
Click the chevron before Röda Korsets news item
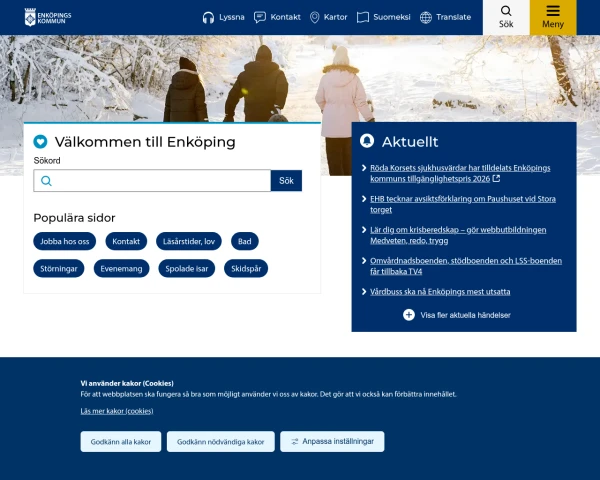pos(364,168)
